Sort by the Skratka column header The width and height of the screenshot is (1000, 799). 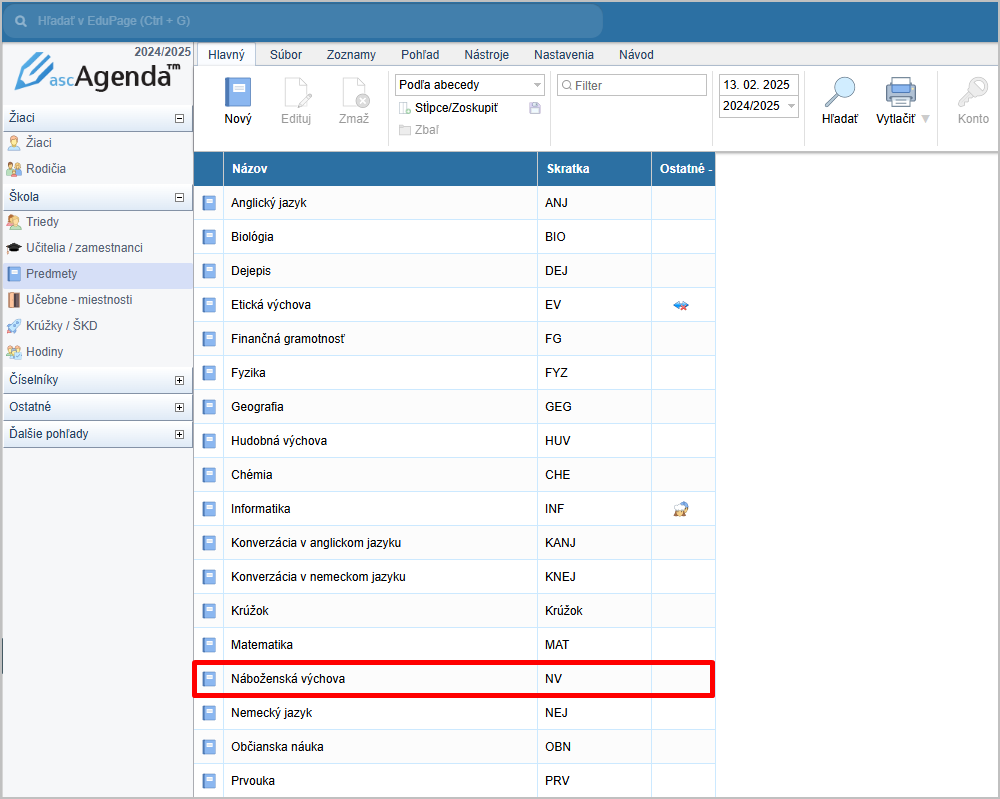tap(594, 169)
